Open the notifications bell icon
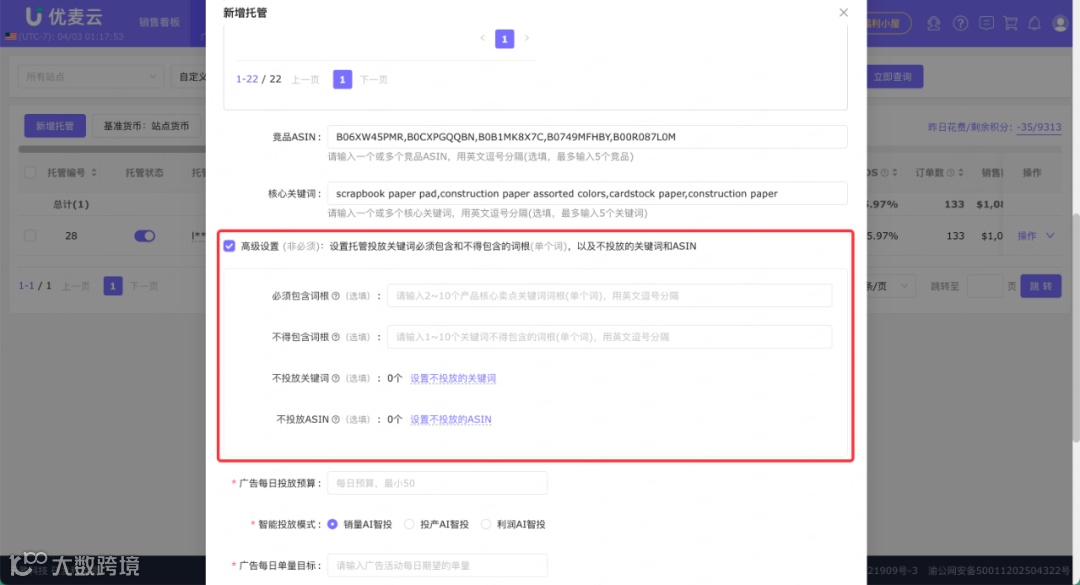The height and width of the screenshot is (585, 1080). coord(1036,23)
